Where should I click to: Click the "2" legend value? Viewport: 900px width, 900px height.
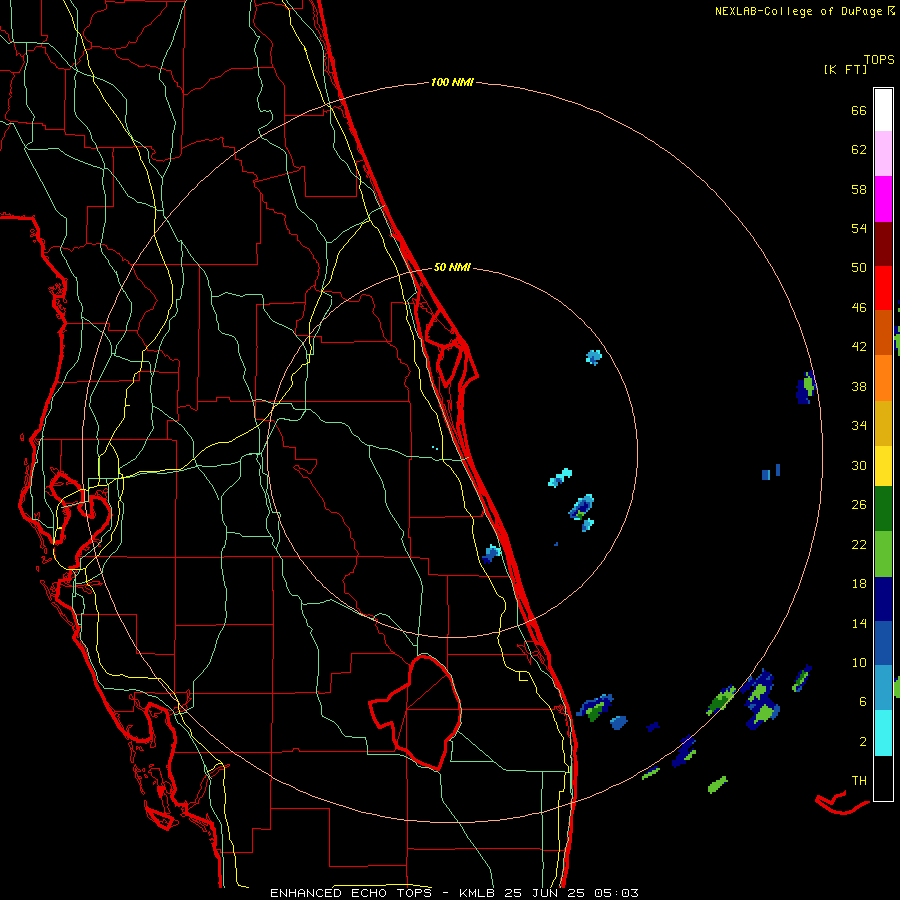(863, 742)
